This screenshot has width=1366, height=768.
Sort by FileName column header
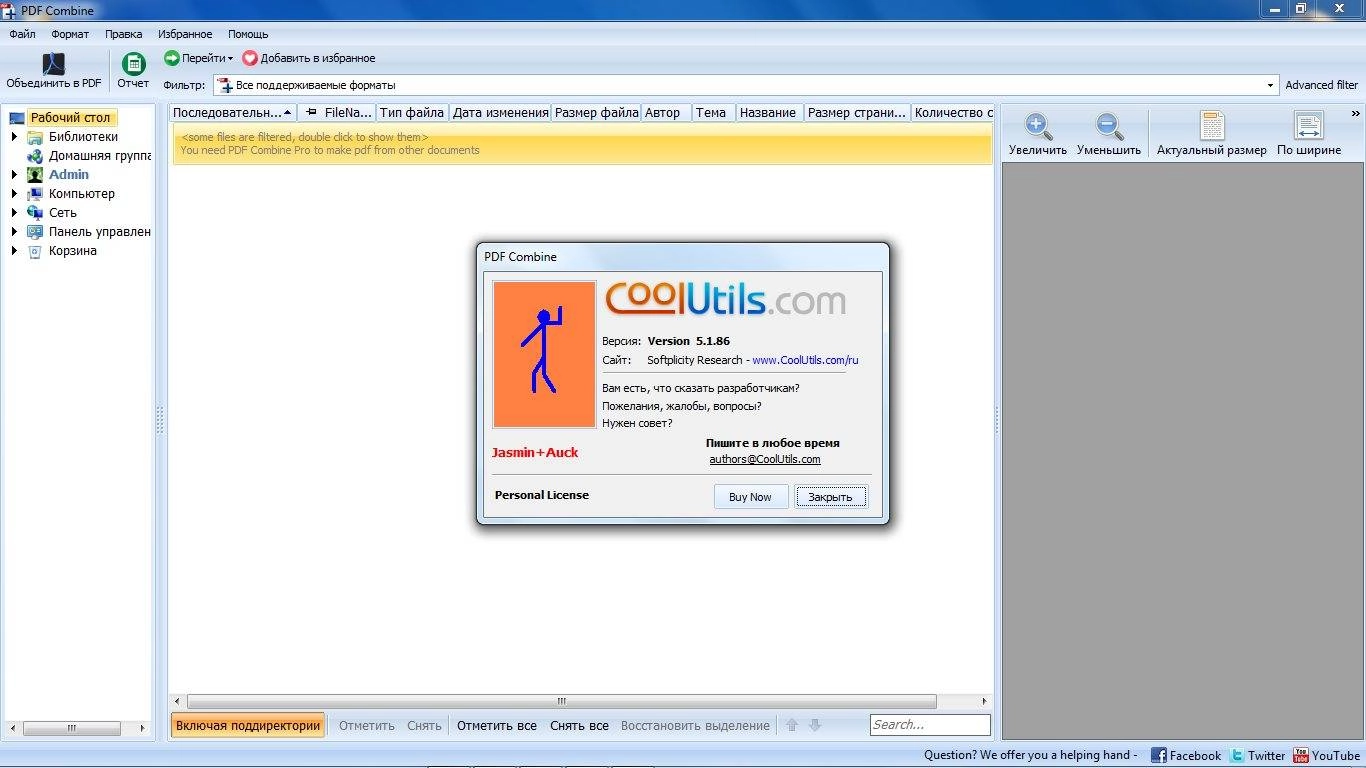[x=336, y=113]
